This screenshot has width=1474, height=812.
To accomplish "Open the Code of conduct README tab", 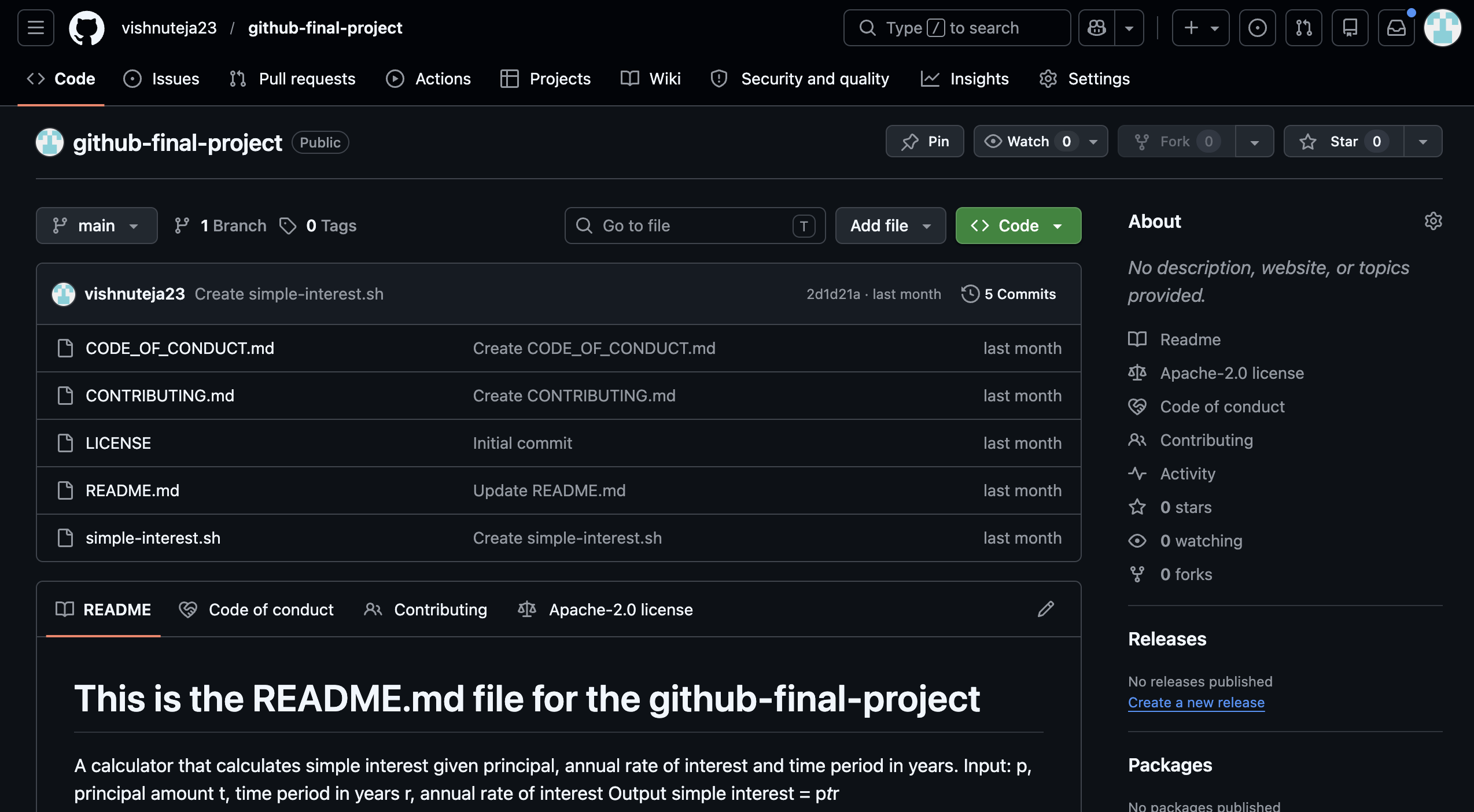I will click(x=256, y=610).
